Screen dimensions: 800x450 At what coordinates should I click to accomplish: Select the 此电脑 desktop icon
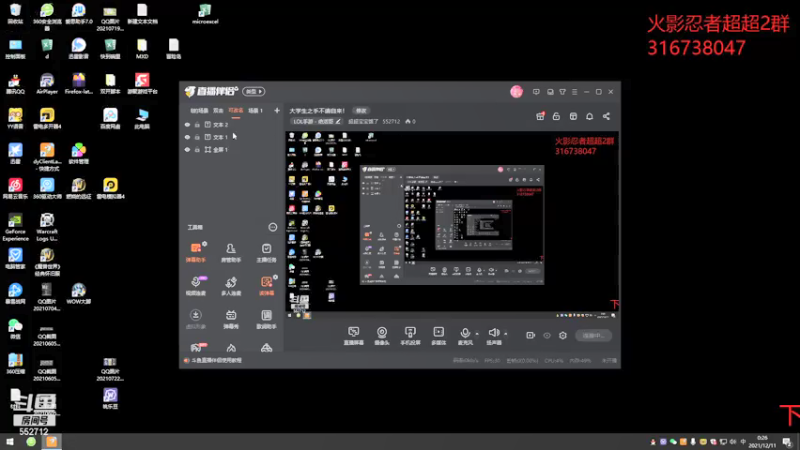pyautogui.click(x=142, y=118)
